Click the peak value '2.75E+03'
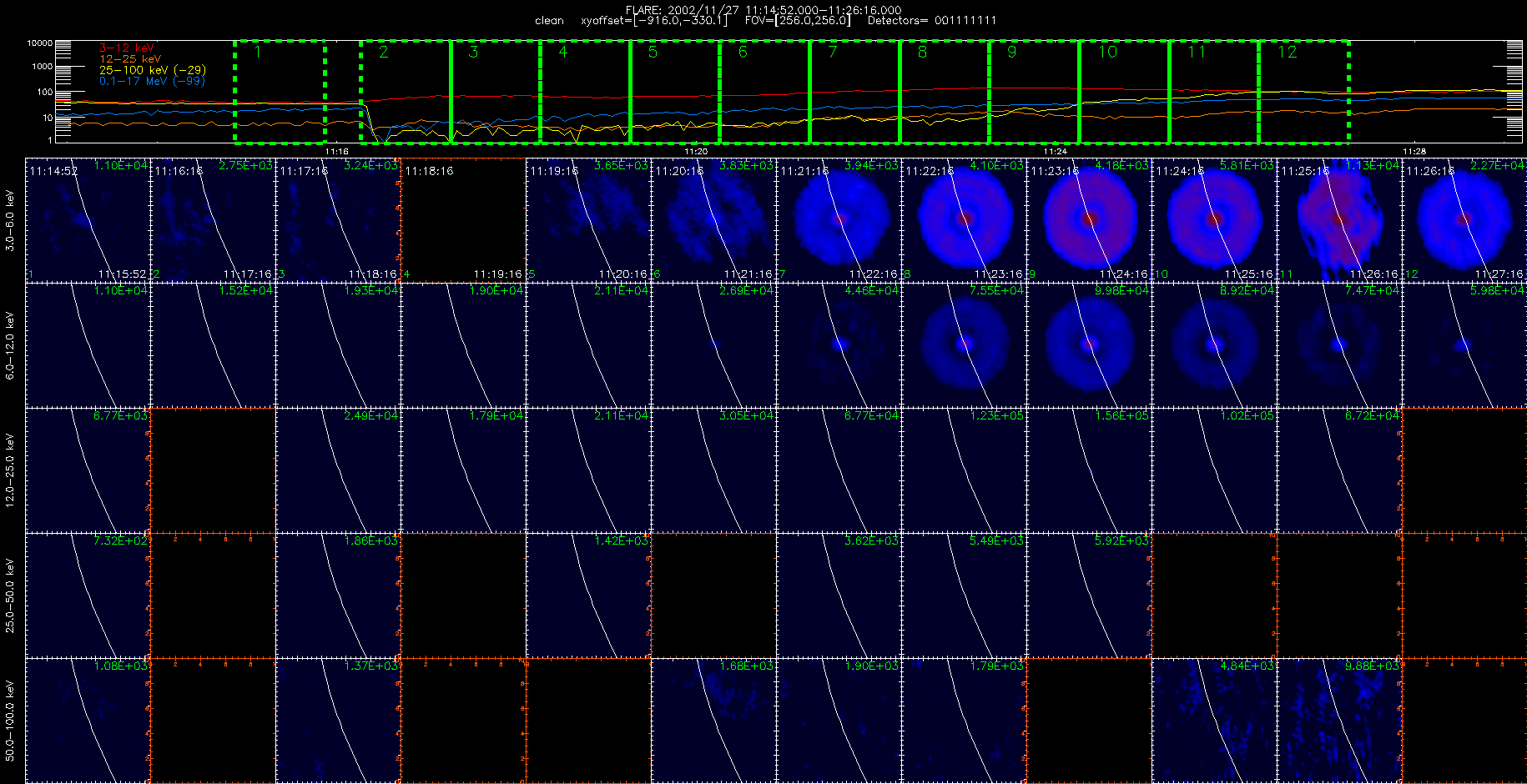 (x=245, y=166)
